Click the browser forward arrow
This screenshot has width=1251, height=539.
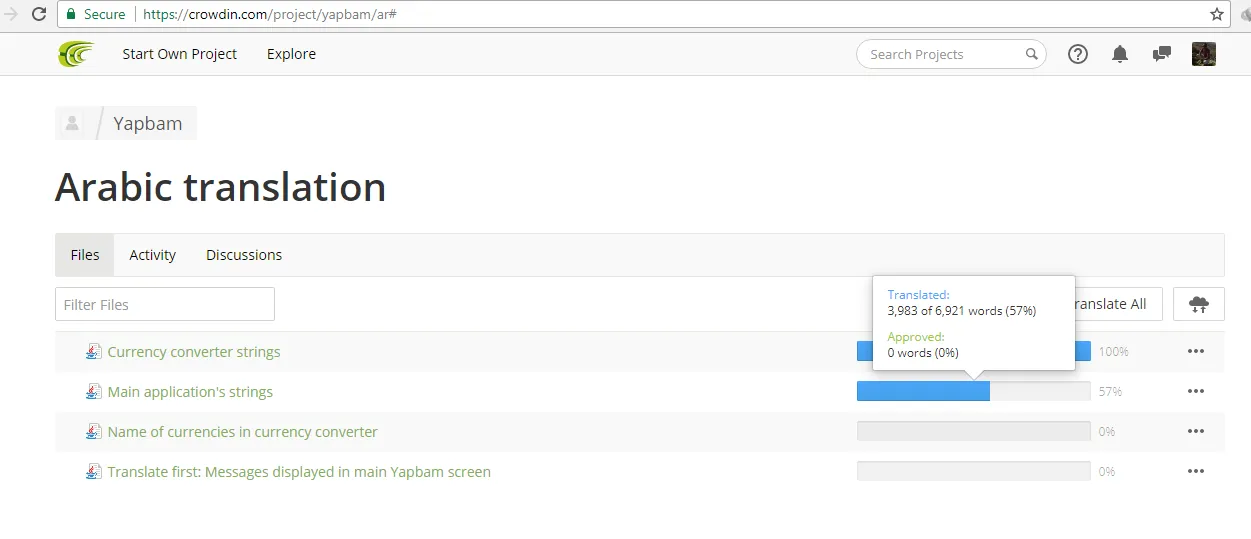pyautogui.click(x=11, y=14)
